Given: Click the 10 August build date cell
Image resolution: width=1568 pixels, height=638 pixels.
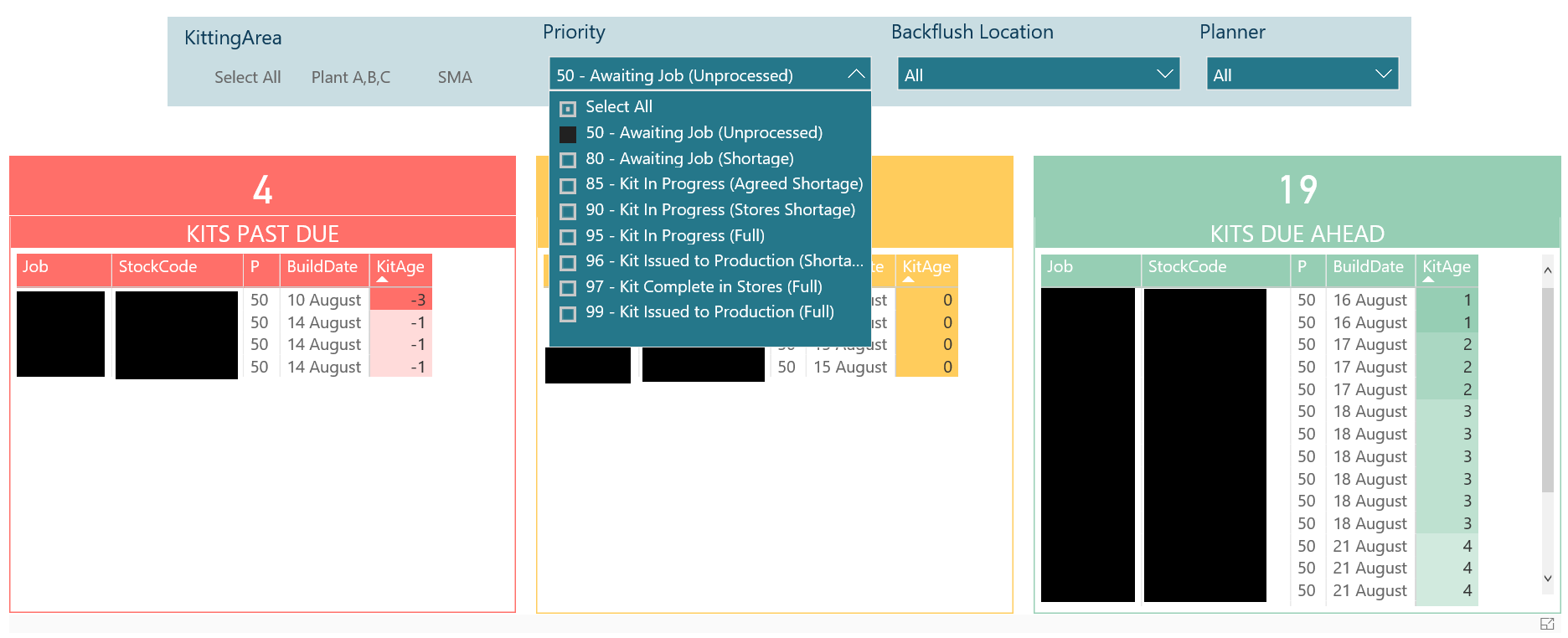Looking at the screenshot, I should (x=324, y=300).
